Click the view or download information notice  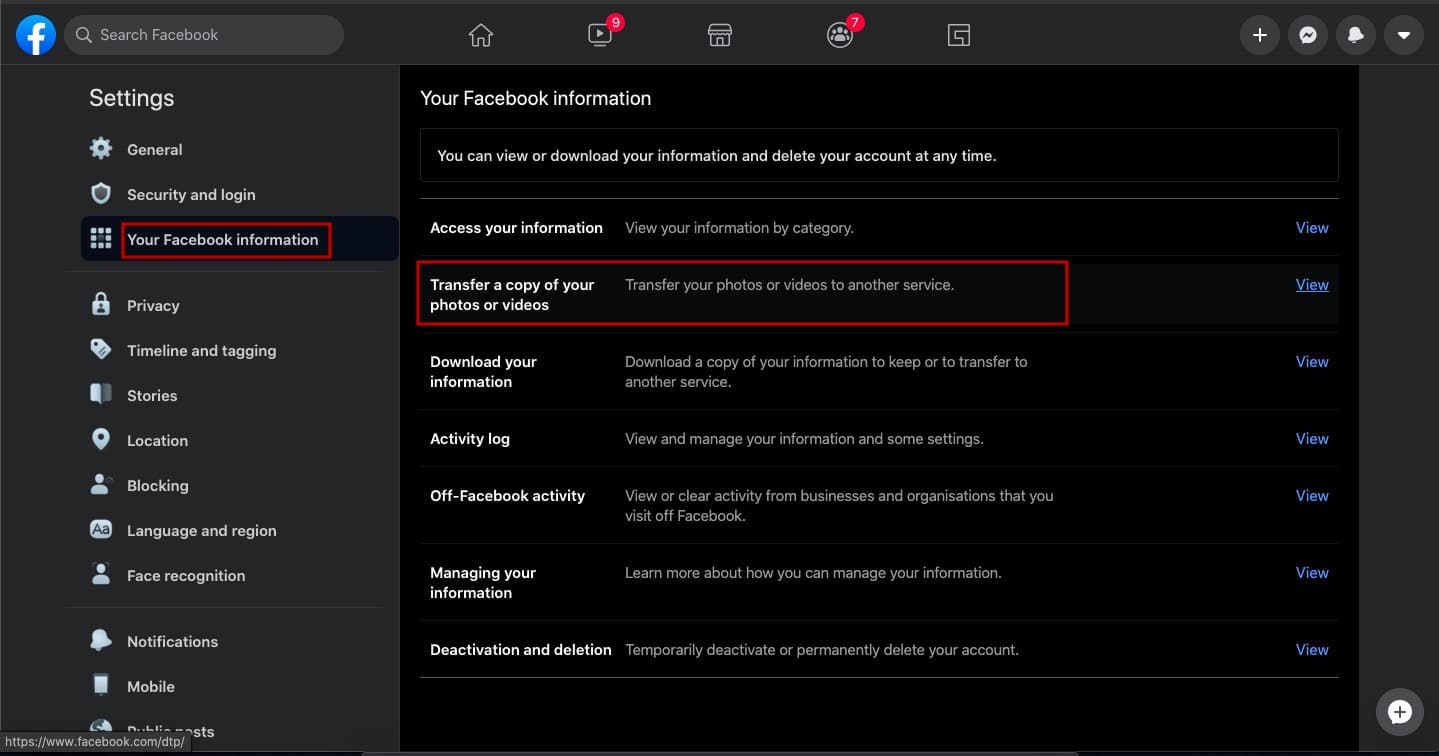[x=879, y=156]
